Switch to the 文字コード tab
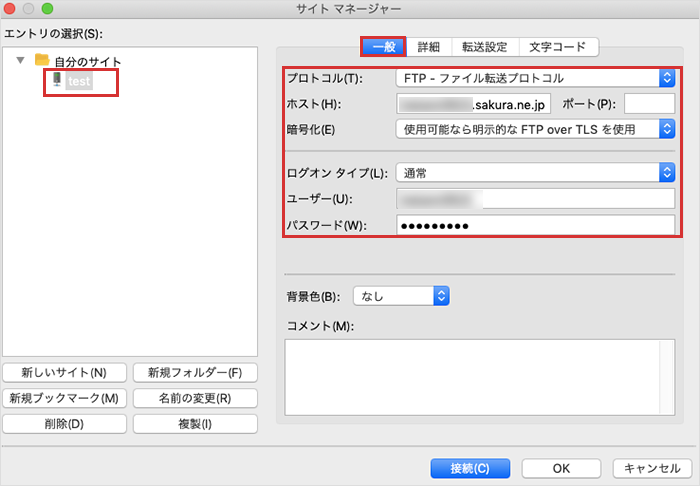Viewport: 700px width, 486px height. [x=558, y=47]
